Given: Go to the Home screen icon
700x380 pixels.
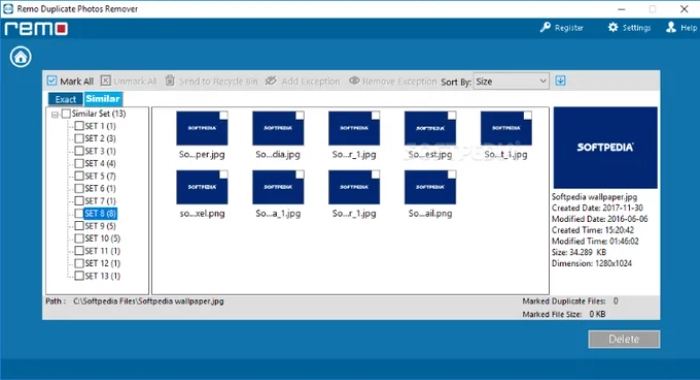Looking at the screenshot, I should pos(21,57).
